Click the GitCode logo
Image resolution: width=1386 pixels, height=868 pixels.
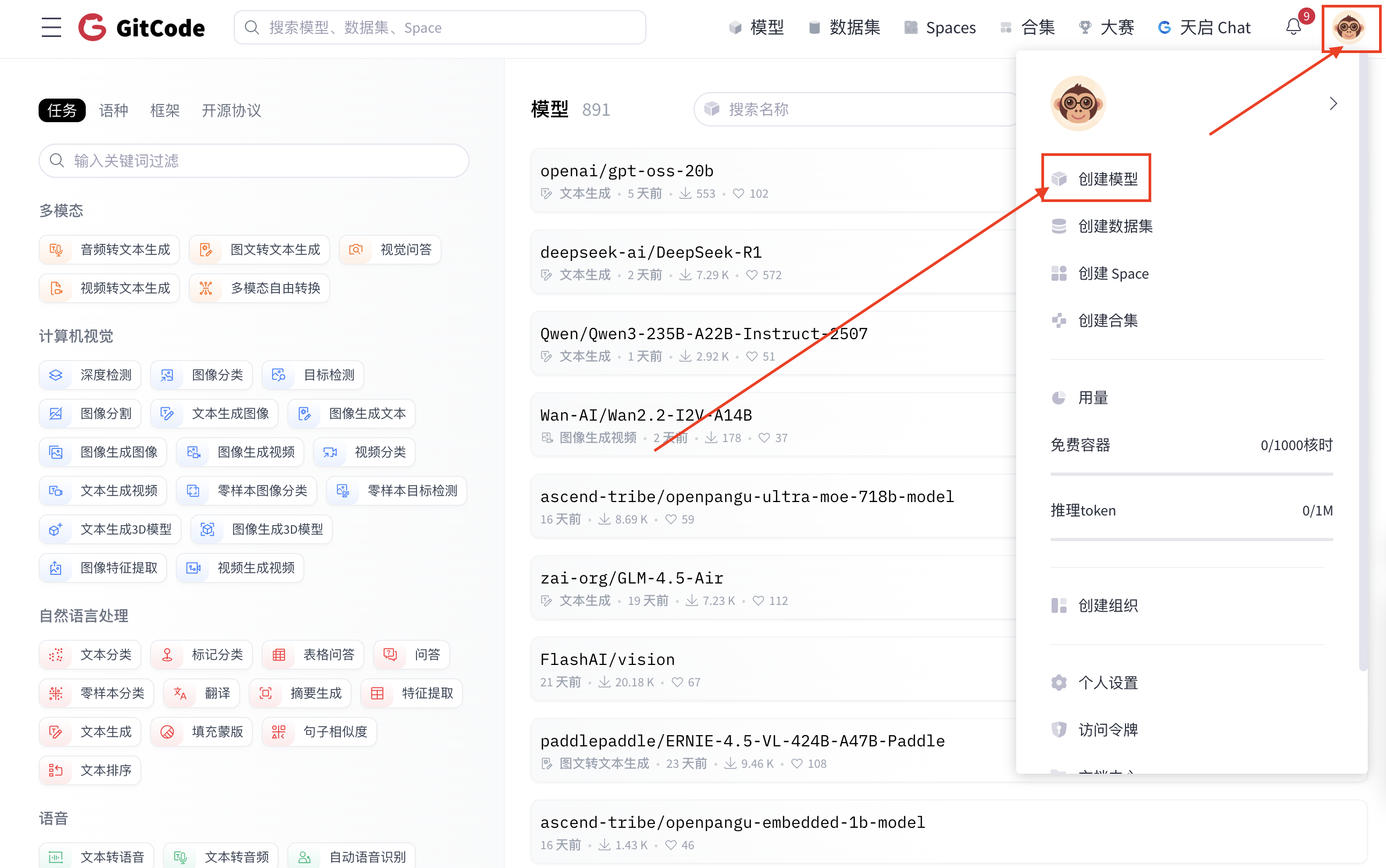[141, 27]
